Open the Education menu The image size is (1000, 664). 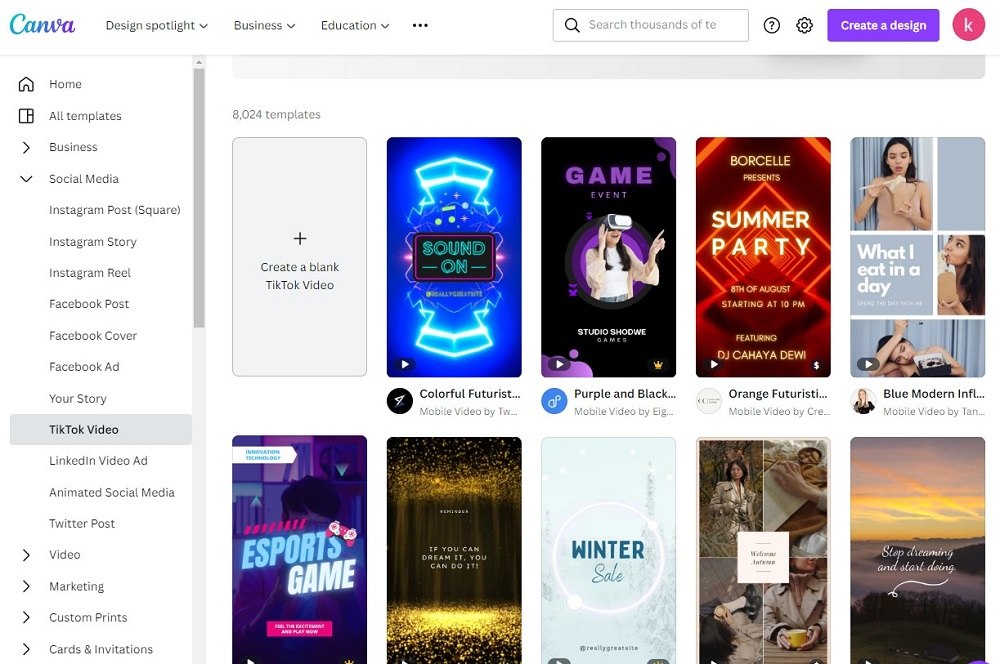(x=355, y=25)
